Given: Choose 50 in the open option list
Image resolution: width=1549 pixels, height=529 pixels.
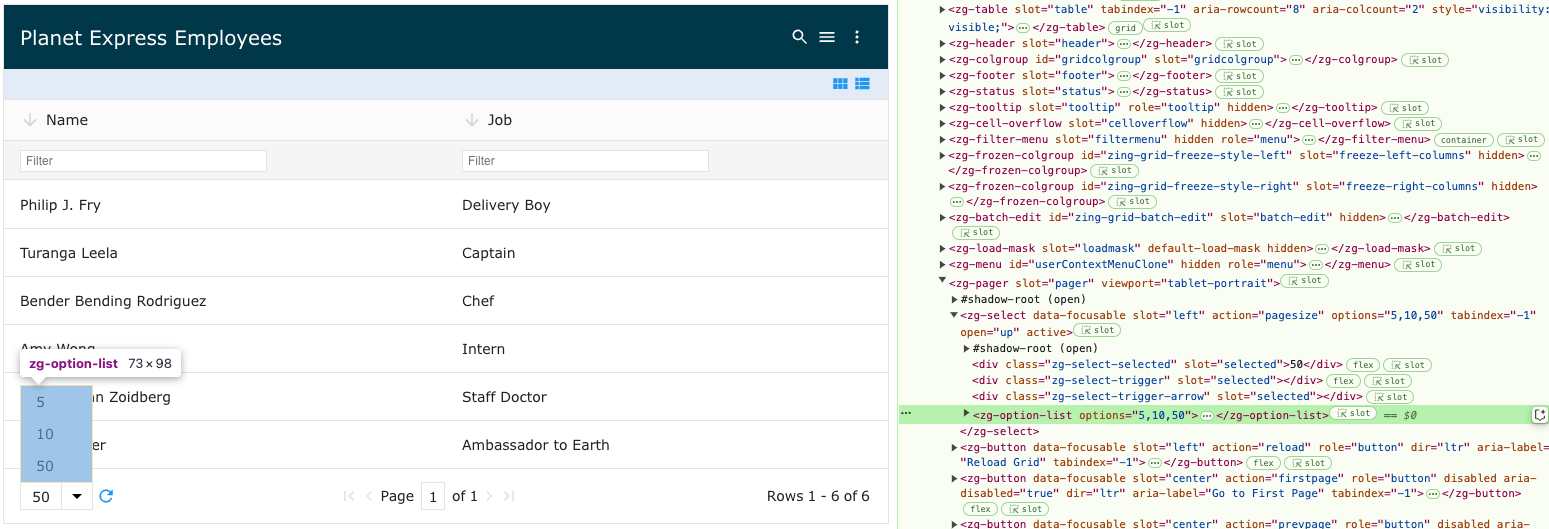Looking at the screenshot, I should [x=56, y=466].
